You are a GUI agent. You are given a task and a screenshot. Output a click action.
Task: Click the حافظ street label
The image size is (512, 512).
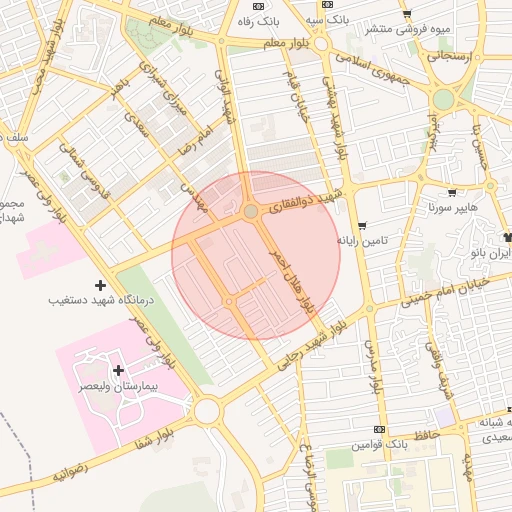coord(427,435)
